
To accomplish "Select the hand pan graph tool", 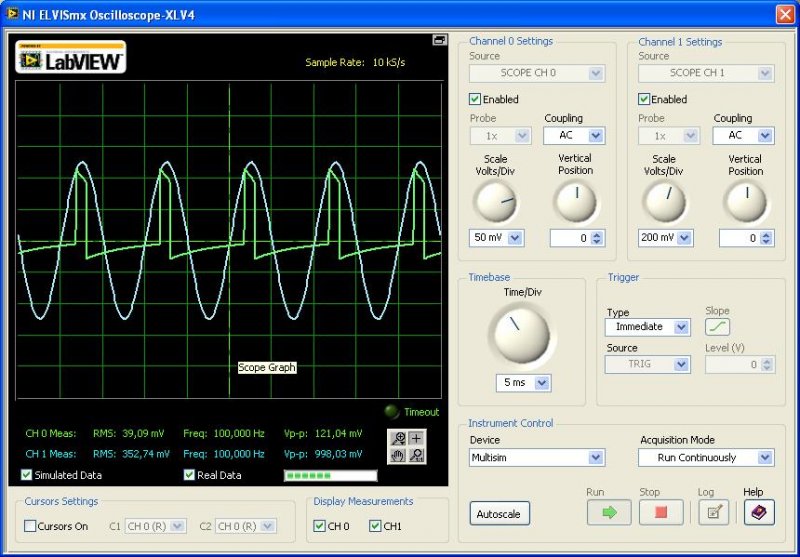I will [x=398, y=455].
